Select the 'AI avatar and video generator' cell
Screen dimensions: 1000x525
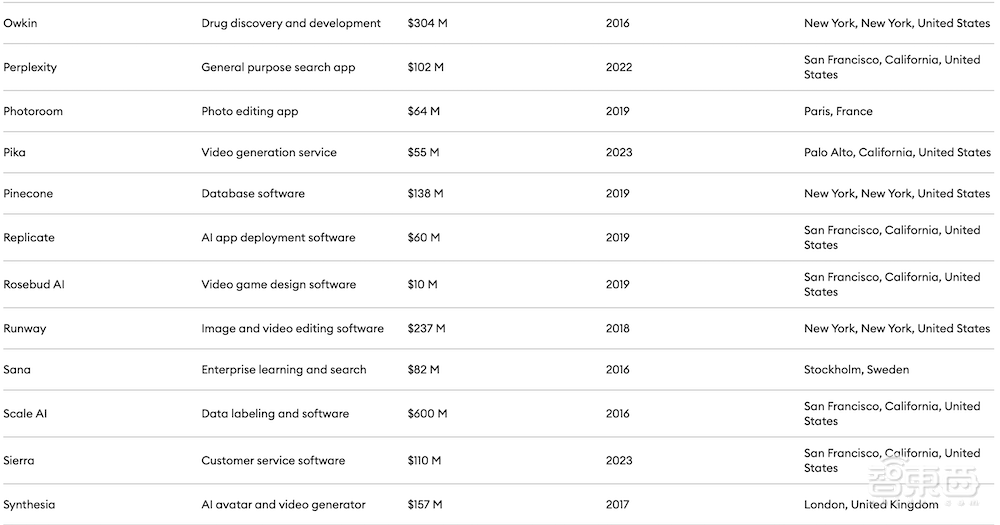pyautogui.click(x=283, y=504)
